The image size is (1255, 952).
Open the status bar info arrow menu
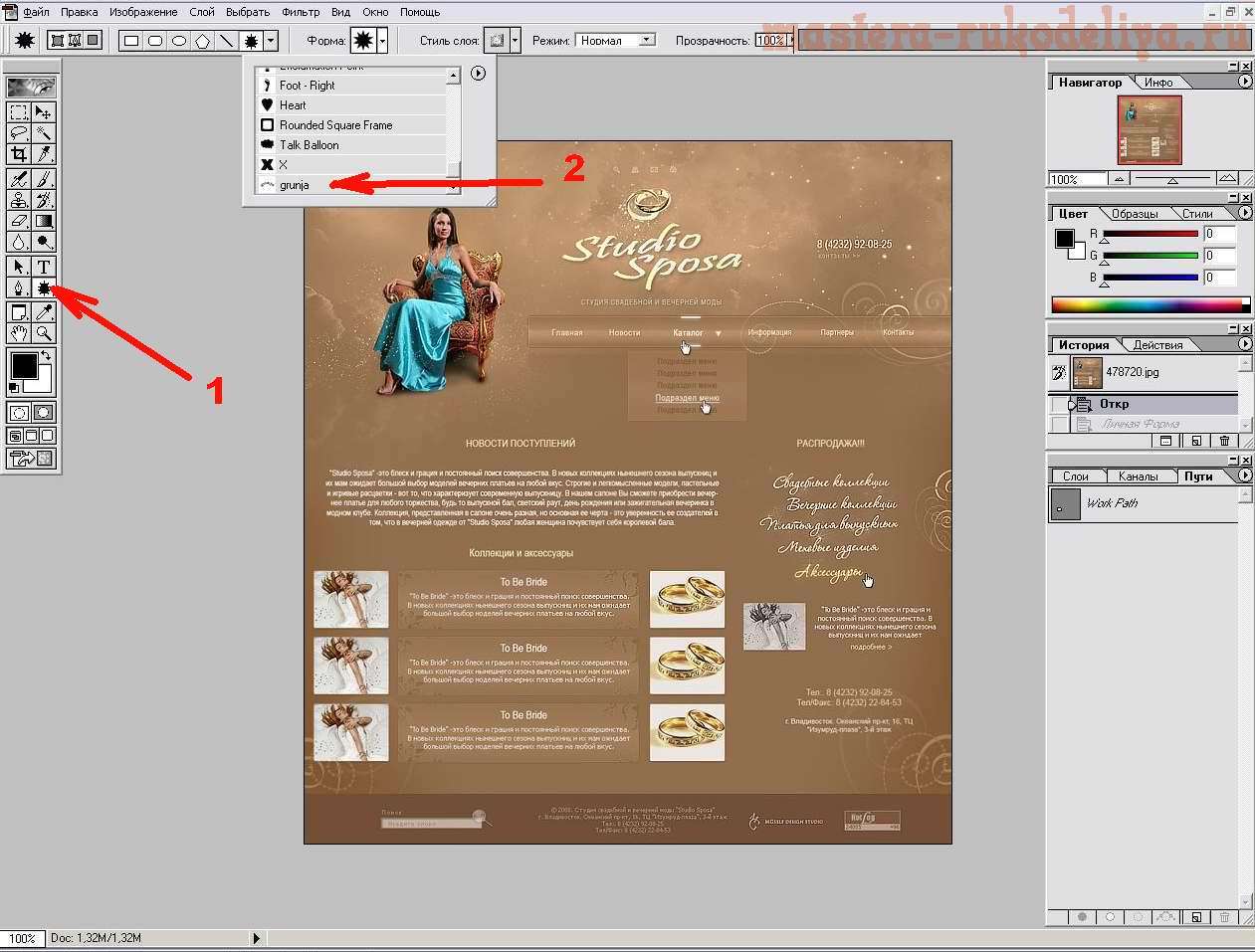256,937
